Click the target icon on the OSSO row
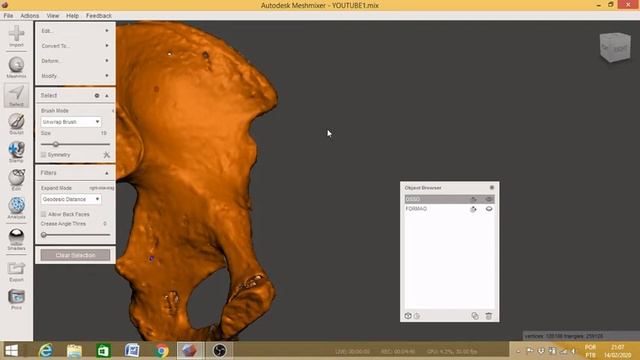 (473, 199)
